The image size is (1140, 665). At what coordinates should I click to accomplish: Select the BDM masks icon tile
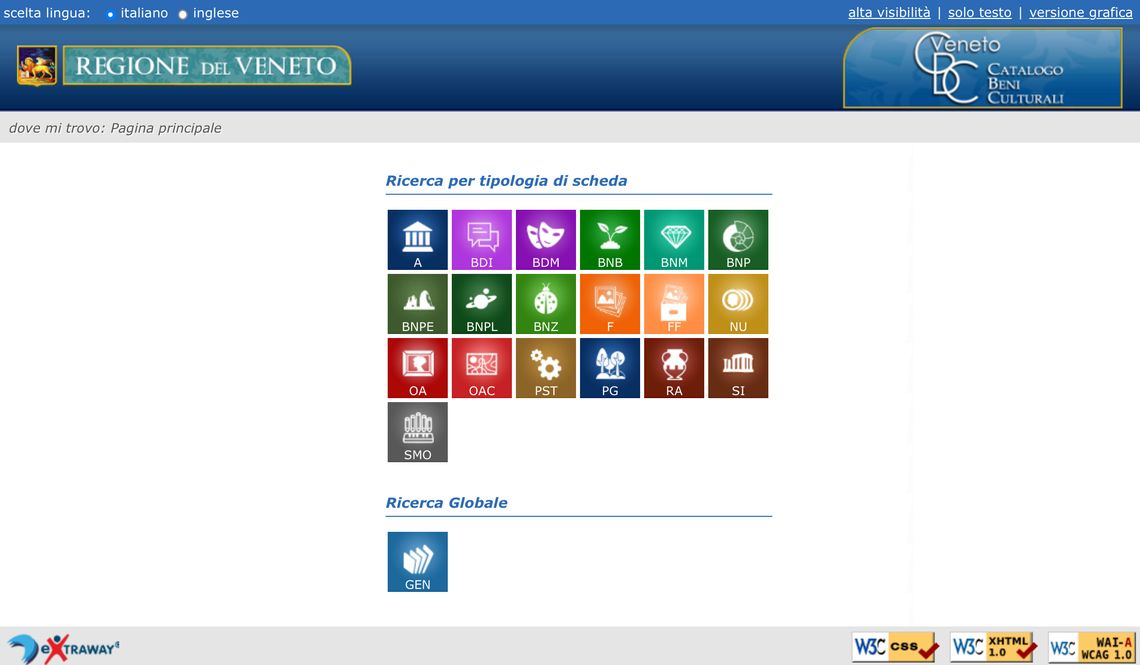[545, 240]
